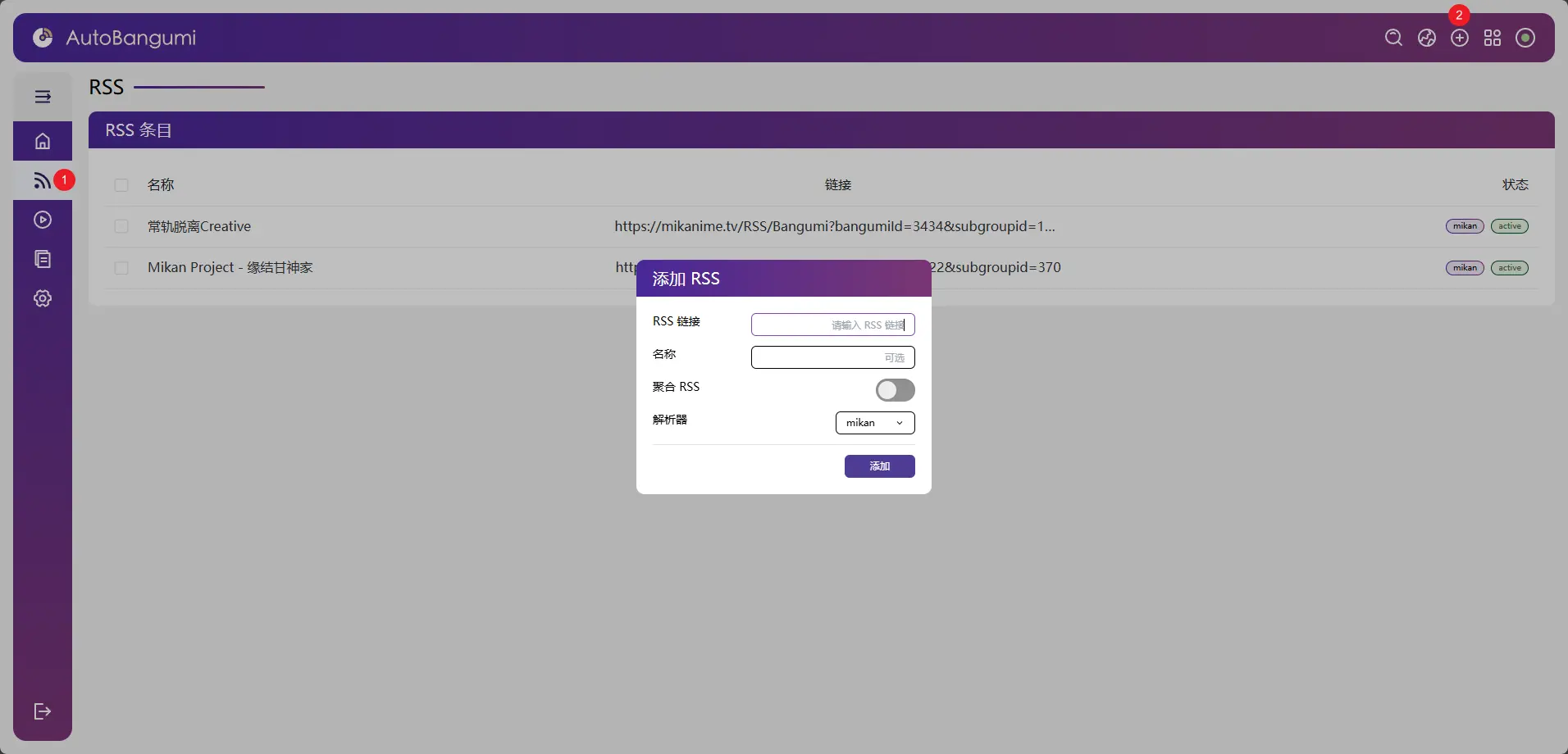Open RSS feed page in sidebar
1568x754 pixels.
(43, 180)
